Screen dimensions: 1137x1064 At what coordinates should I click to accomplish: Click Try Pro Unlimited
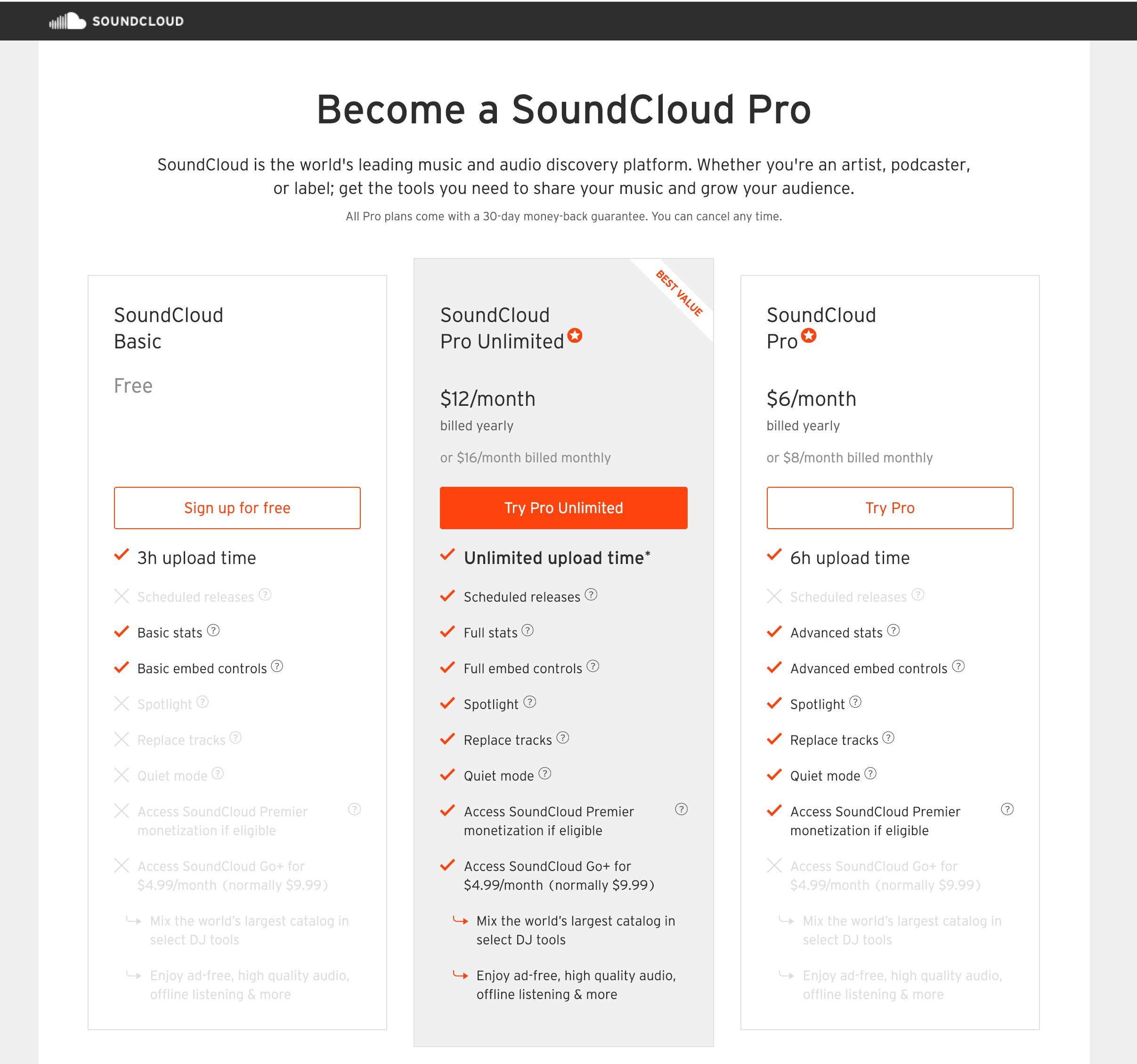point(563,508)
